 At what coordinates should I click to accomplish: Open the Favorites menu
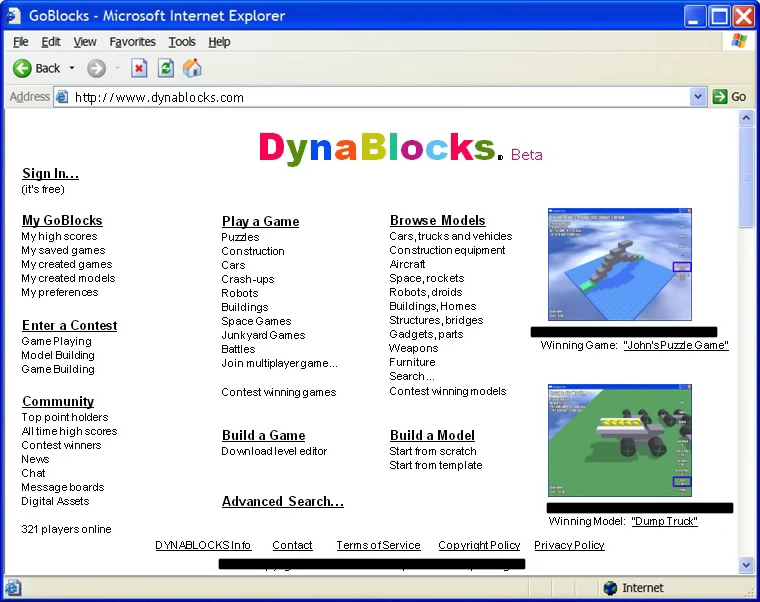[132, 42]
